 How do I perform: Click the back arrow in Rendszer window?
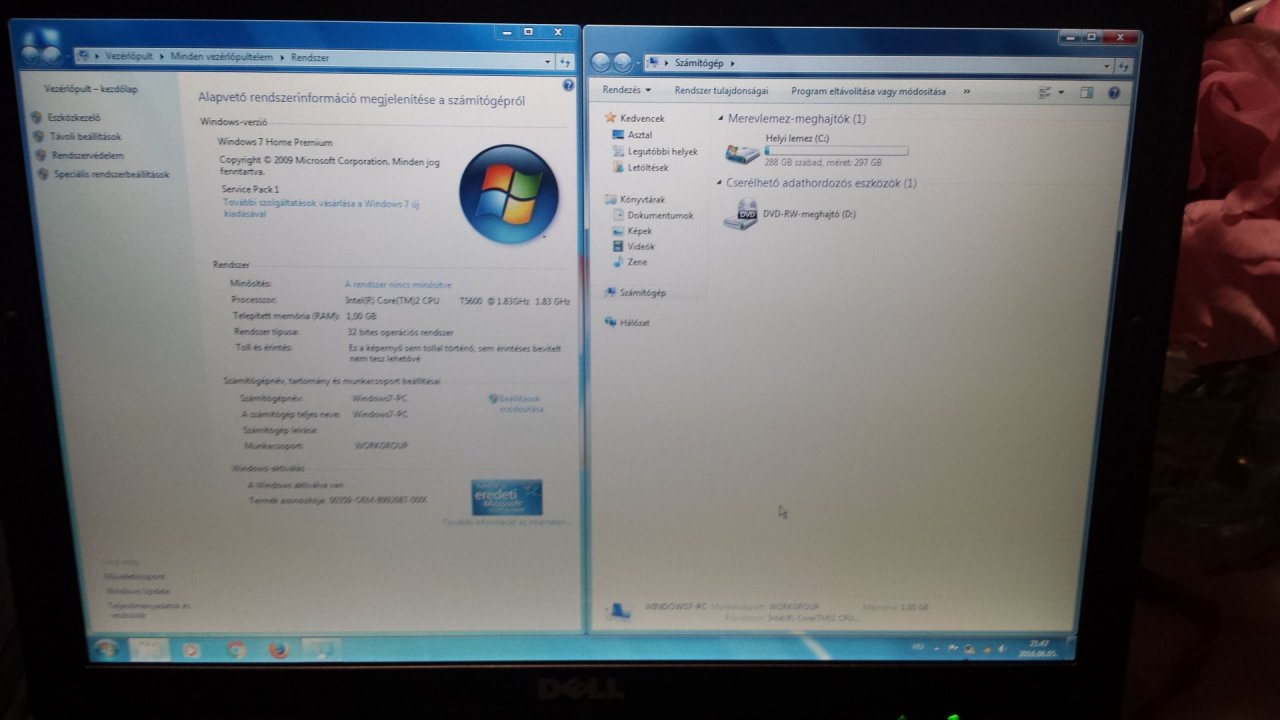[31, 56]
